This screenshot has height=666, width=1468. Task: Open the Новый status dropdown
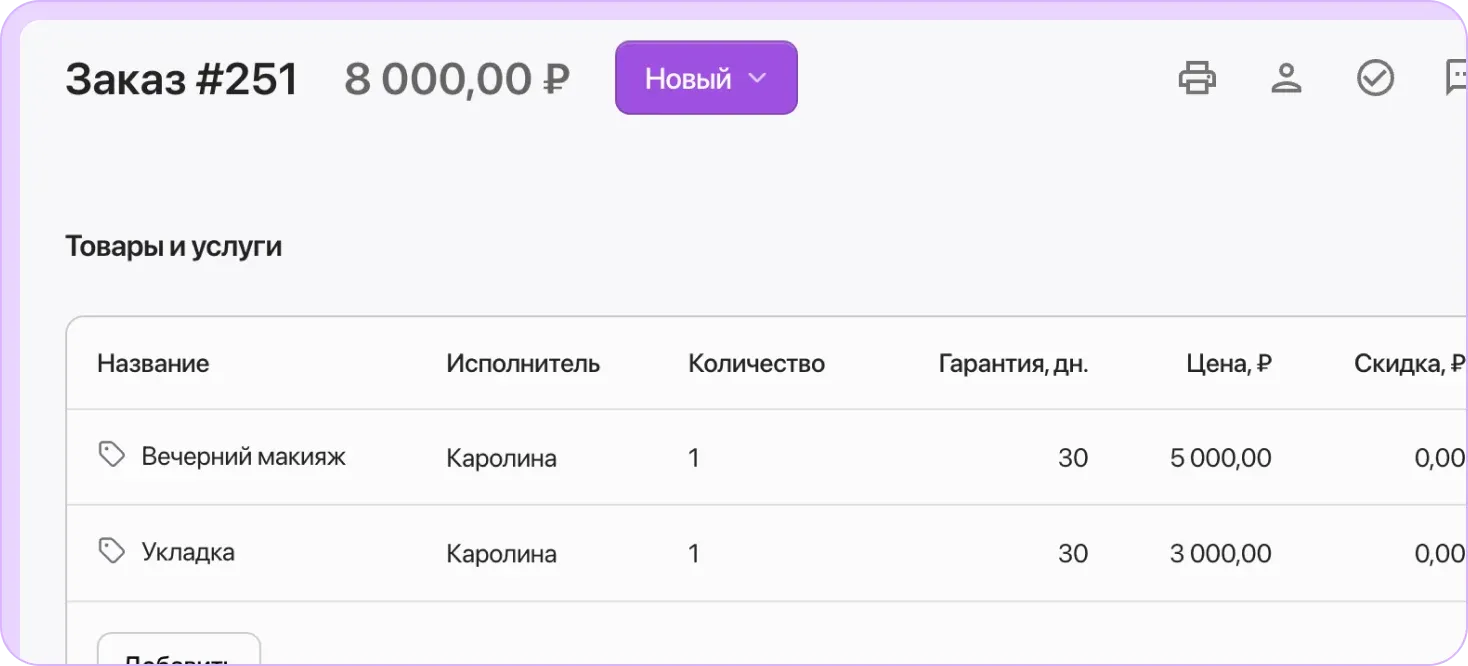click(706, 77)
